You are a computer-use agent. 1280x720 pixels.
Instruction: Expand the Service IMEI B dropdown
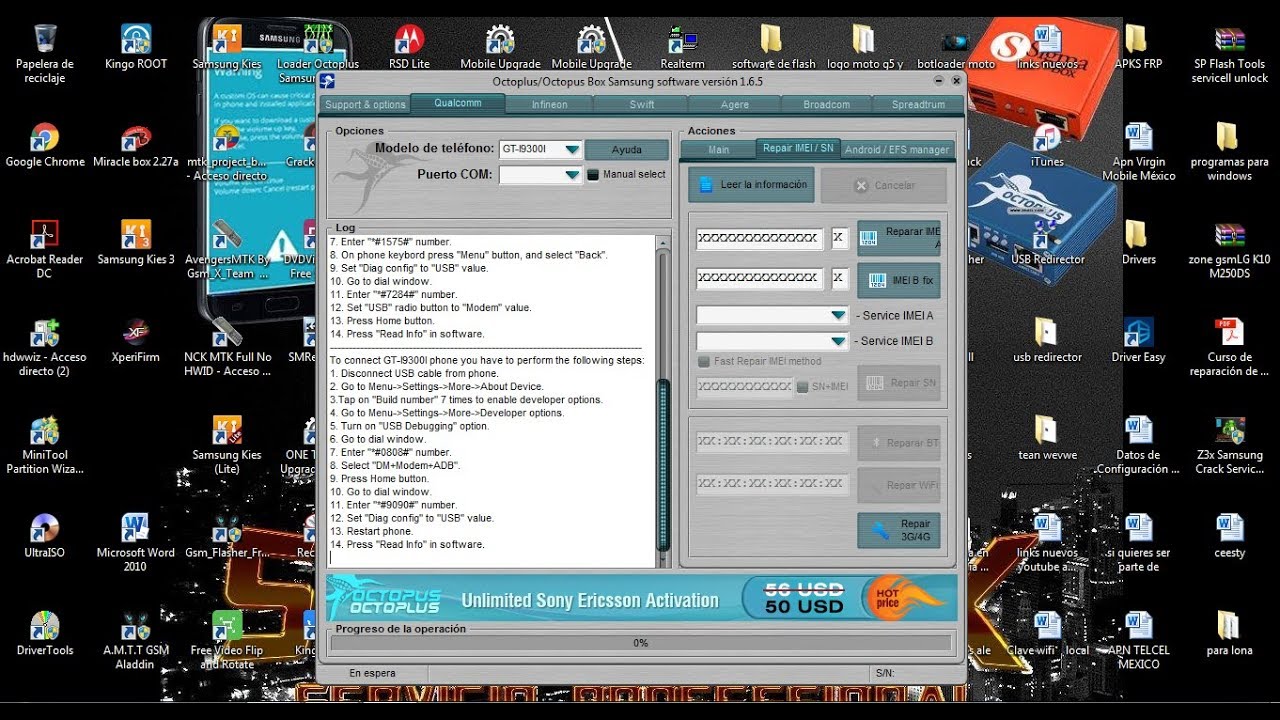839,341
